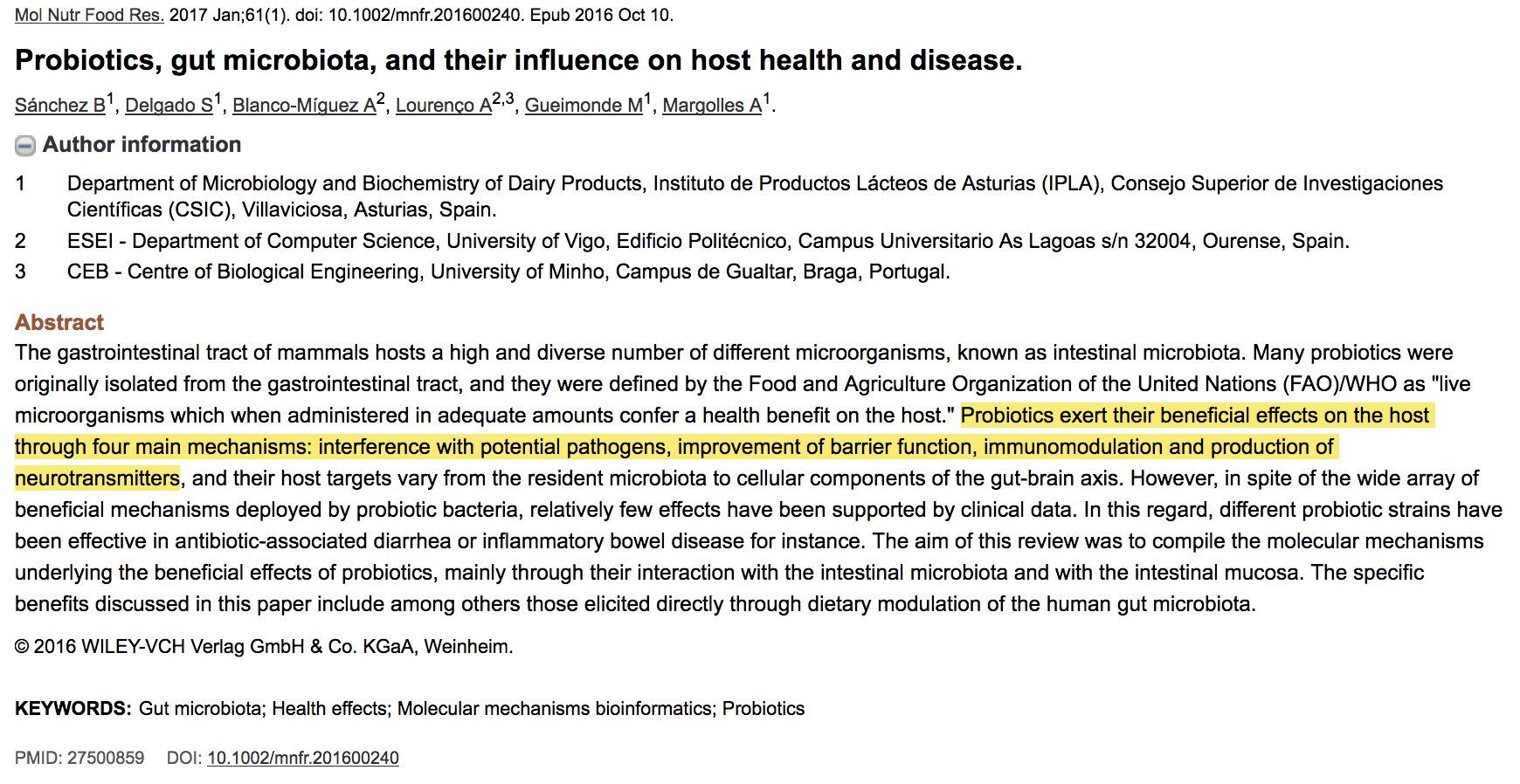Image resolution: width=1520 pixels, height=784 pixels.
Task: Open author Lourenço A link
Action: pos(444,106)
